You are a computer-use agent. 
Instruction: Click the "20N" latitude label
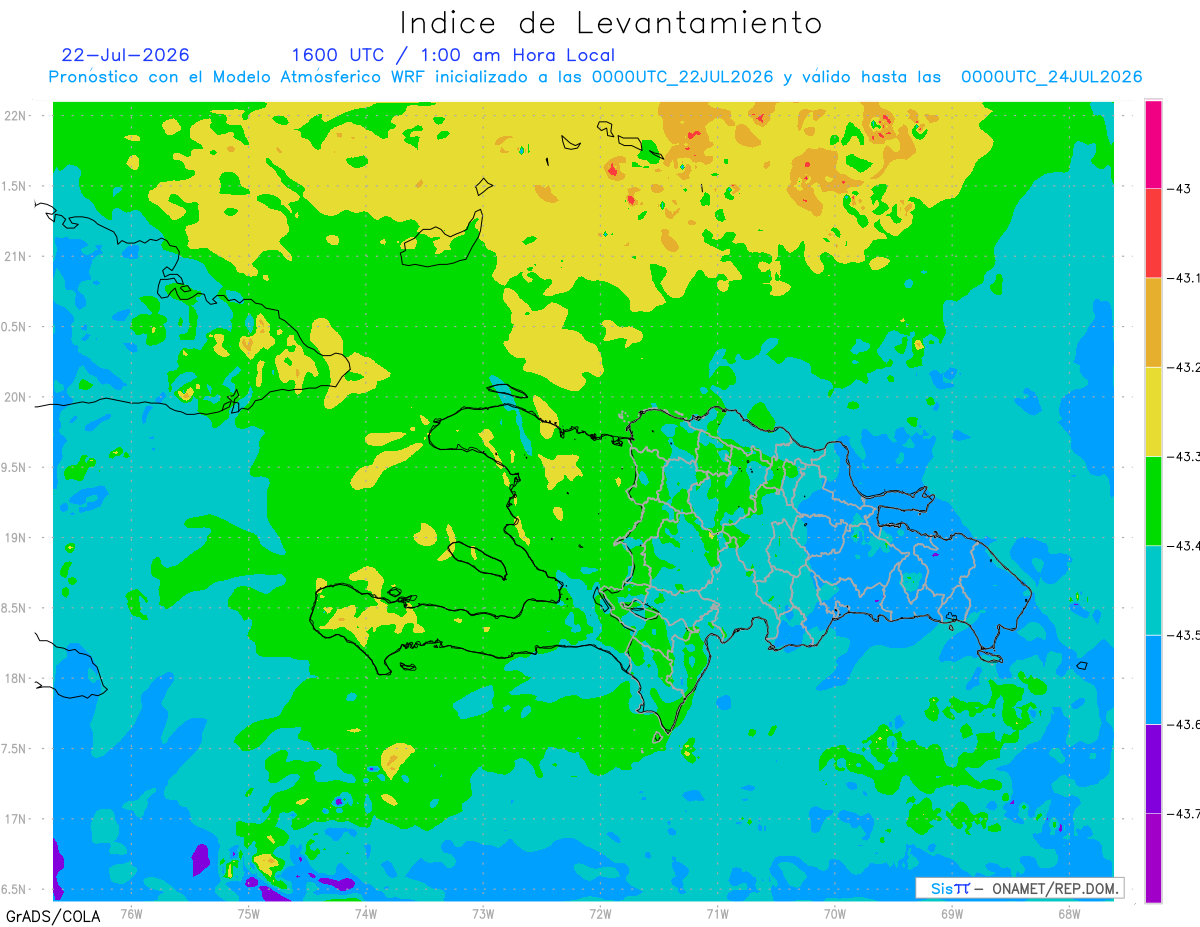(15, 397)
